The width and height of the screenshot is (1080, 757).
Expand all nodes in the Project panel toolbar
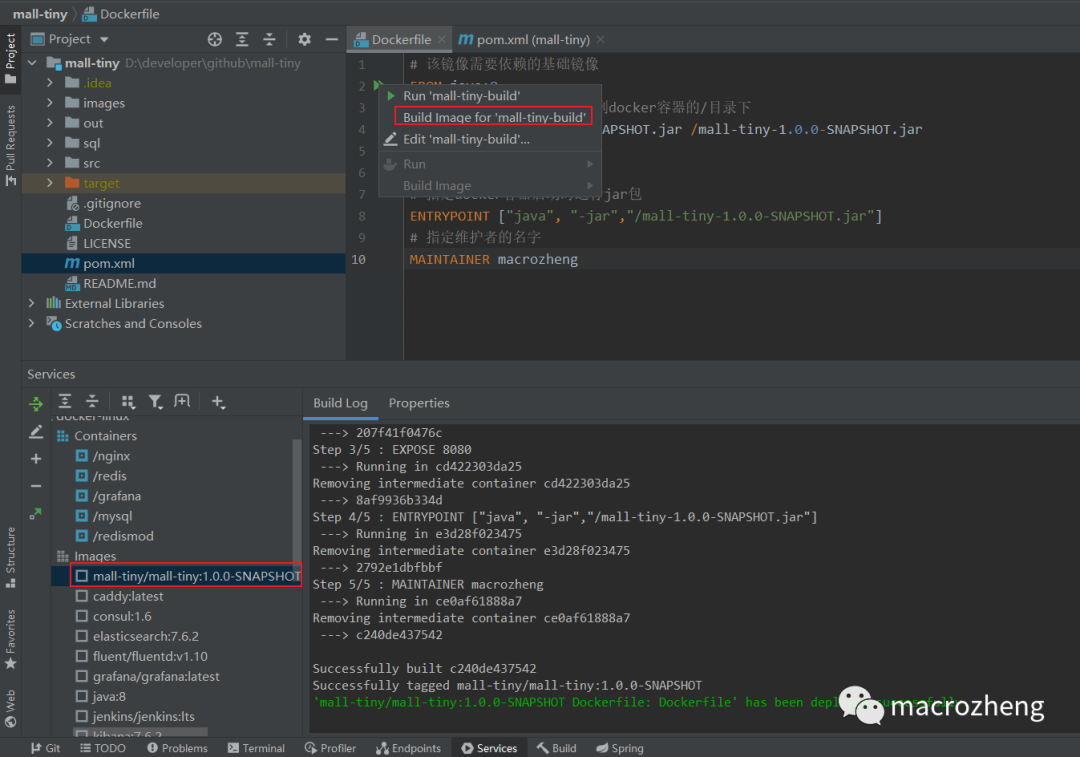point(242,39)
